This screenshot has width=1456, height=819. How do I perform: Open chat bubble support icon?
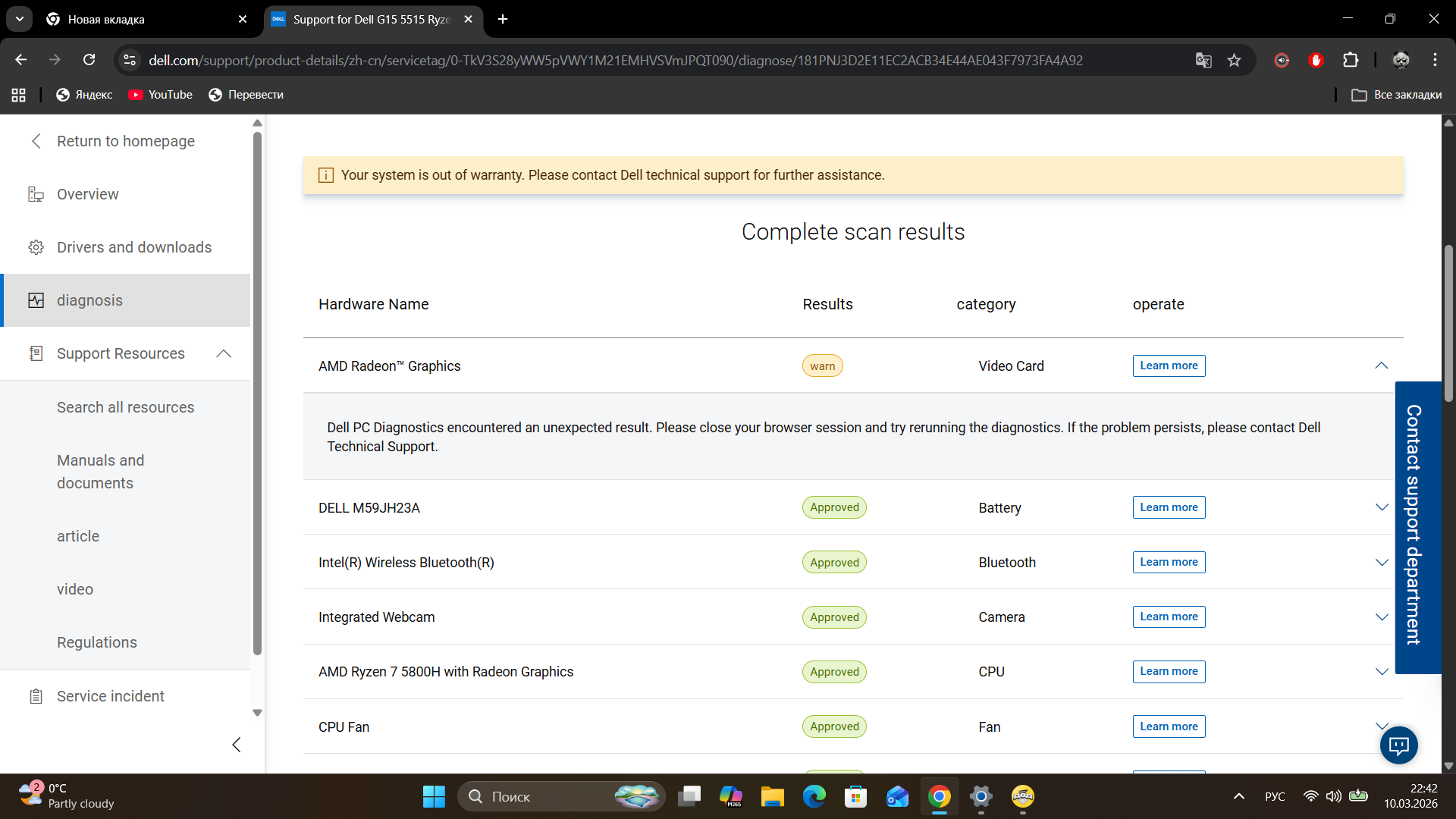coord(1398,745)
